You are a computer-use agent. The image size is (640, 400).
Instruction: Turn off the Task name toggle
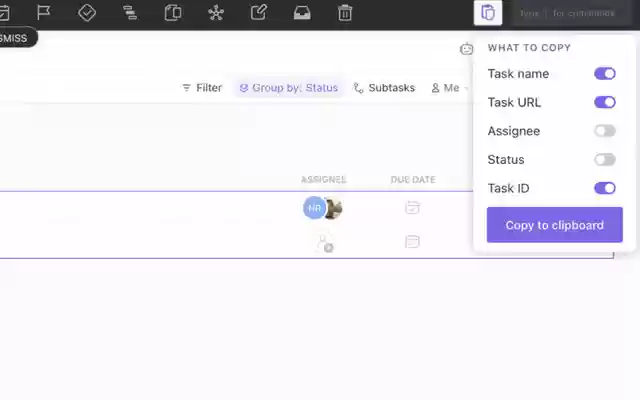604,73
